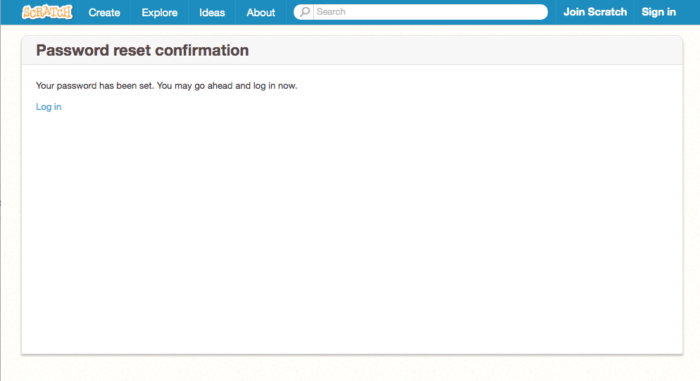Click the Password reset confirmation heading

coord(142,50)
